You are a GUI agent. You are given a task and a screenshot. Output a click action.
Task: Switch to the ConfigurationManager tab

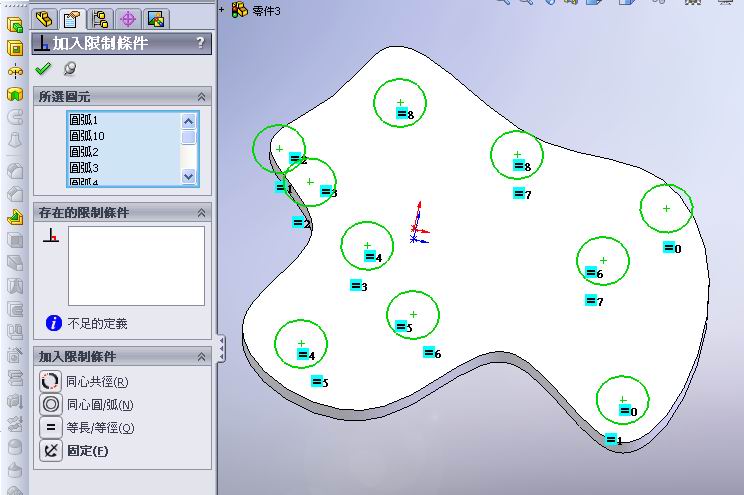pos(100,19)
